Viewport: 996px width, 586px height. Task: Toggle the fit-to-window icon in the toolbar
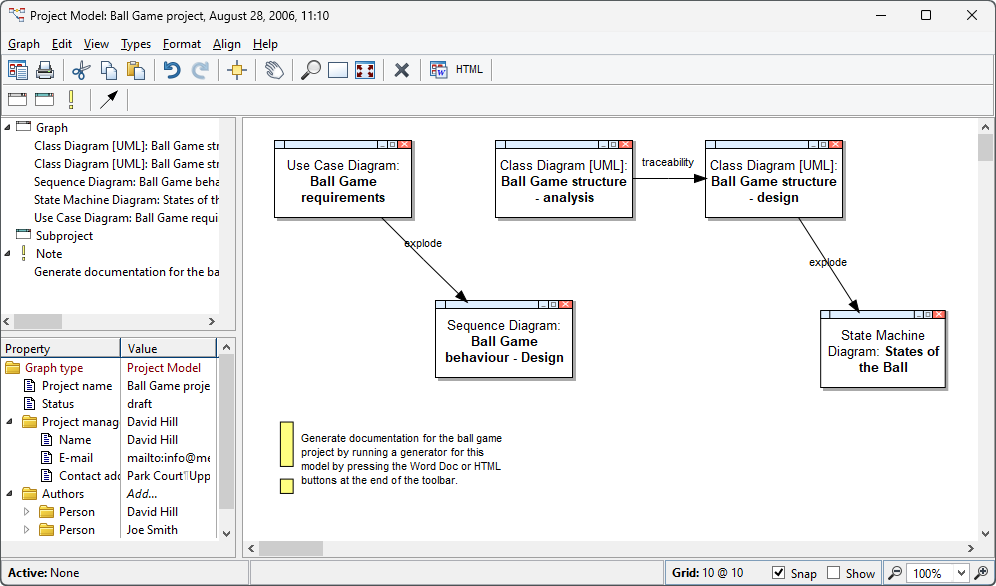click(364, 70)
